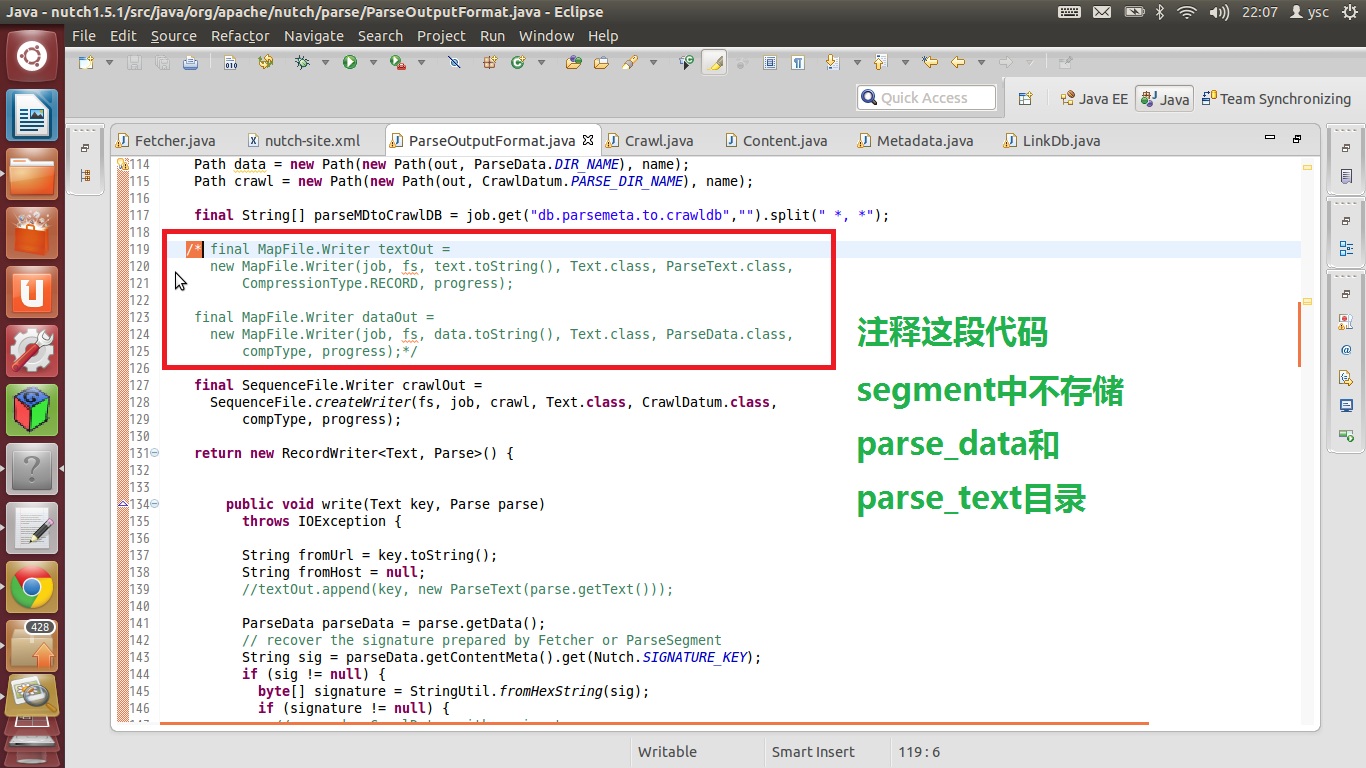
Task: Switch to the Team Synchronizing perspective
Action: pos(1276,98)
